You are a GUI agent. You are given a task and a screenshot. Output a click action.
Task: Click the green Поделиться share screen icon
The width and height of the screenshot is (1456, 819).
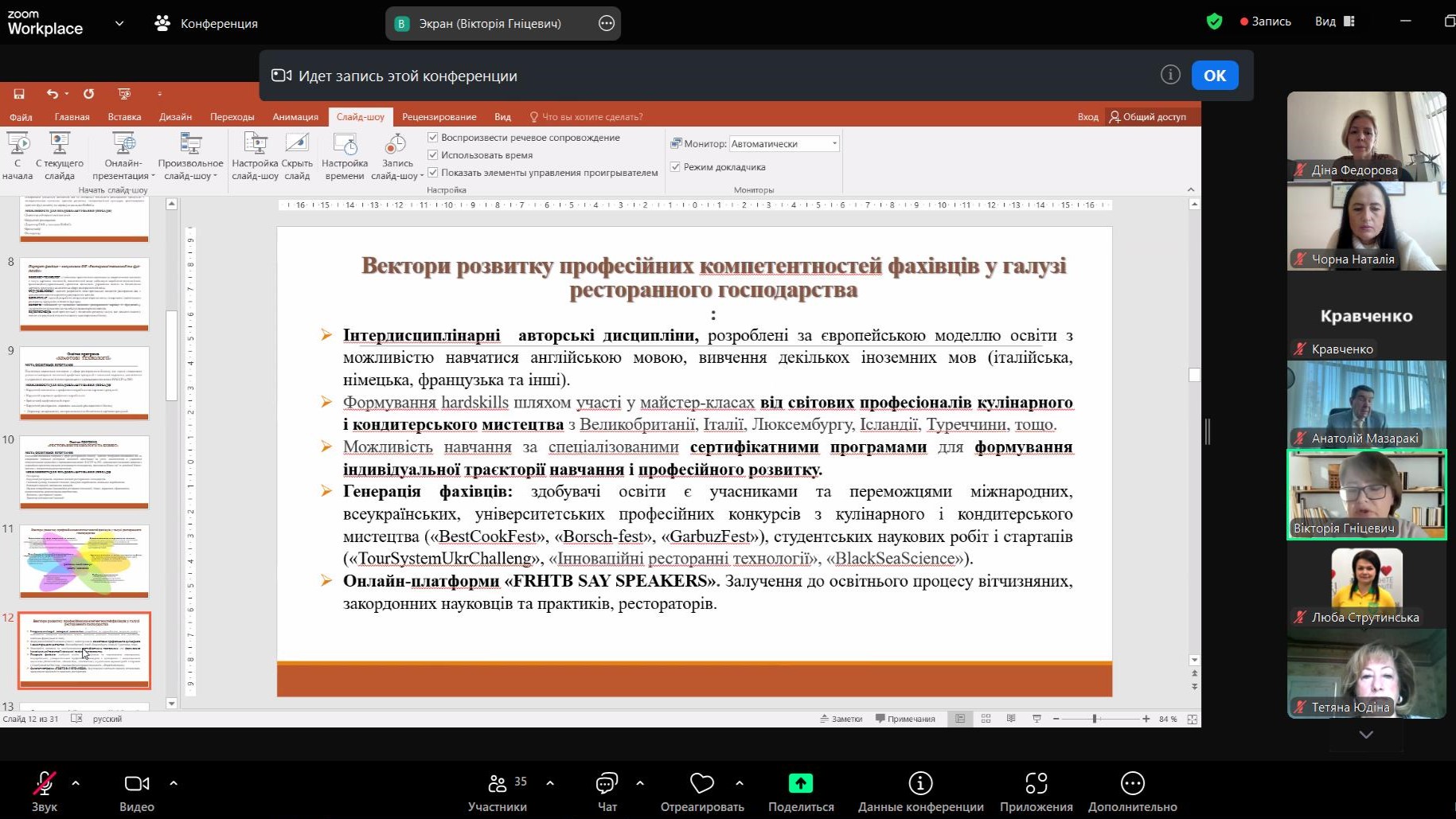(x=800, y=784)
